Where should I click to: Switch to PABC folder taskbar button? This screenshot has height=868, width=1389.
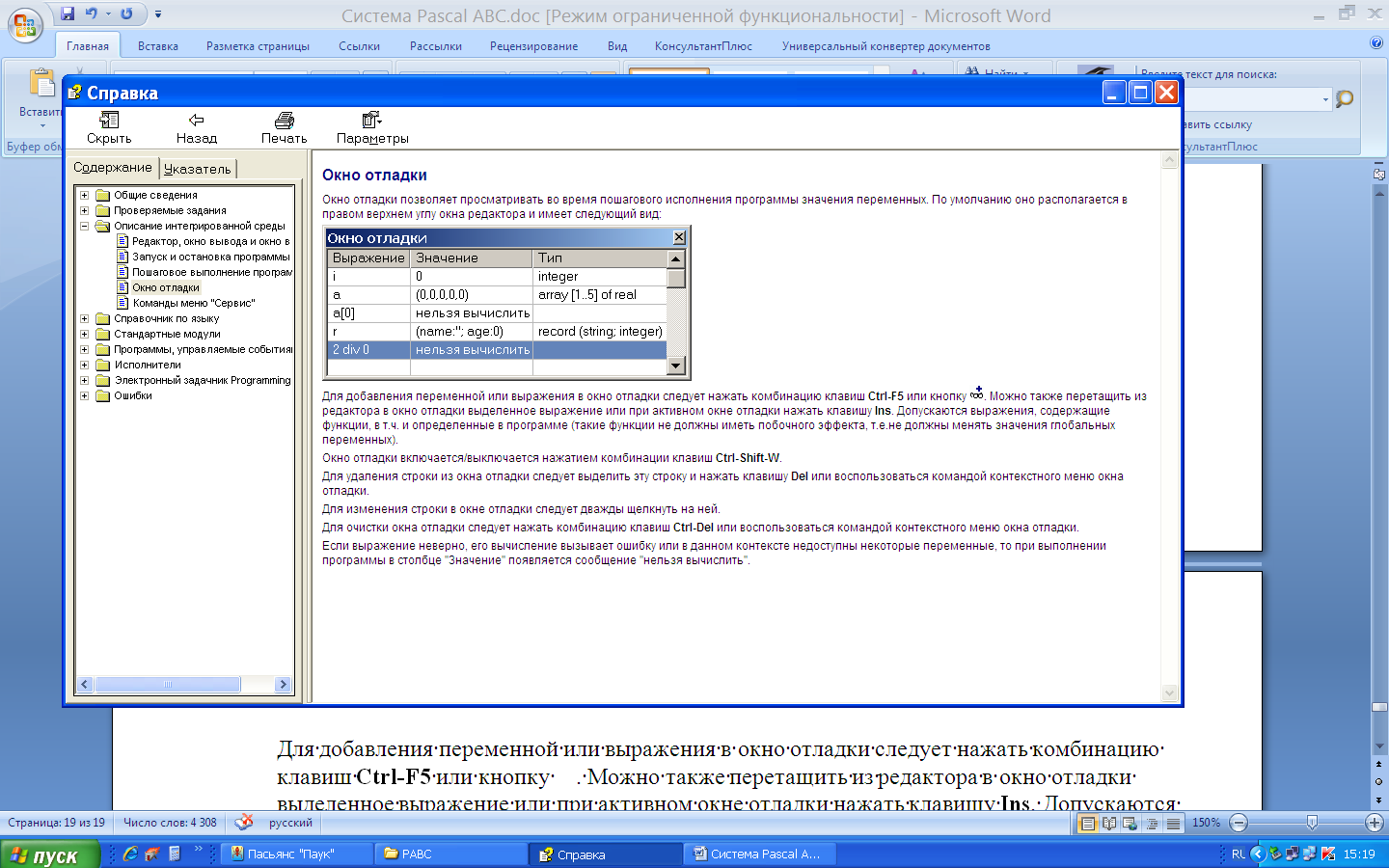point(450,854)
